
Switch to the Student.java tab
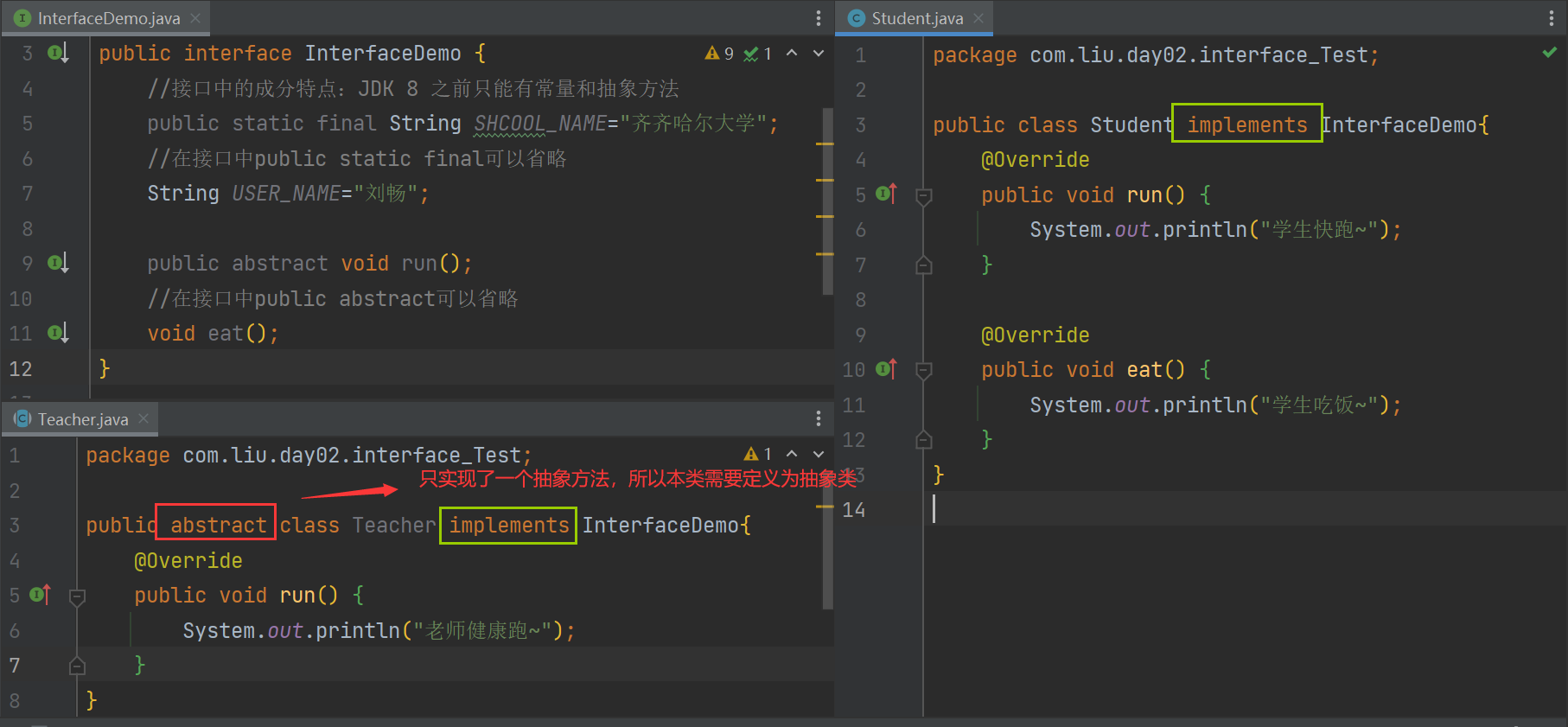point(917,18)
